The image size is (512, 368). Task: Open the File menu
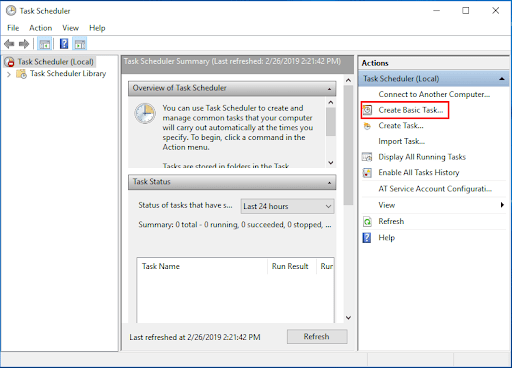click(x=13, y=28)
